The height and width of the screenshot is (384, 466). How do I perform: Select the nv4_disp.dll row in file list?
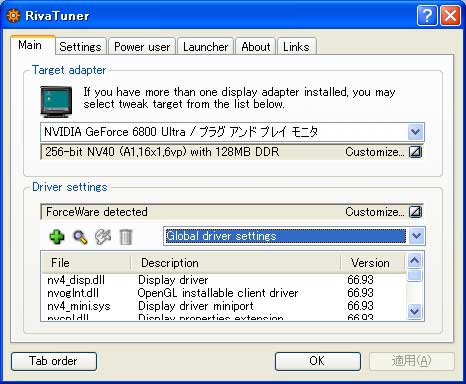coord(223,280)
